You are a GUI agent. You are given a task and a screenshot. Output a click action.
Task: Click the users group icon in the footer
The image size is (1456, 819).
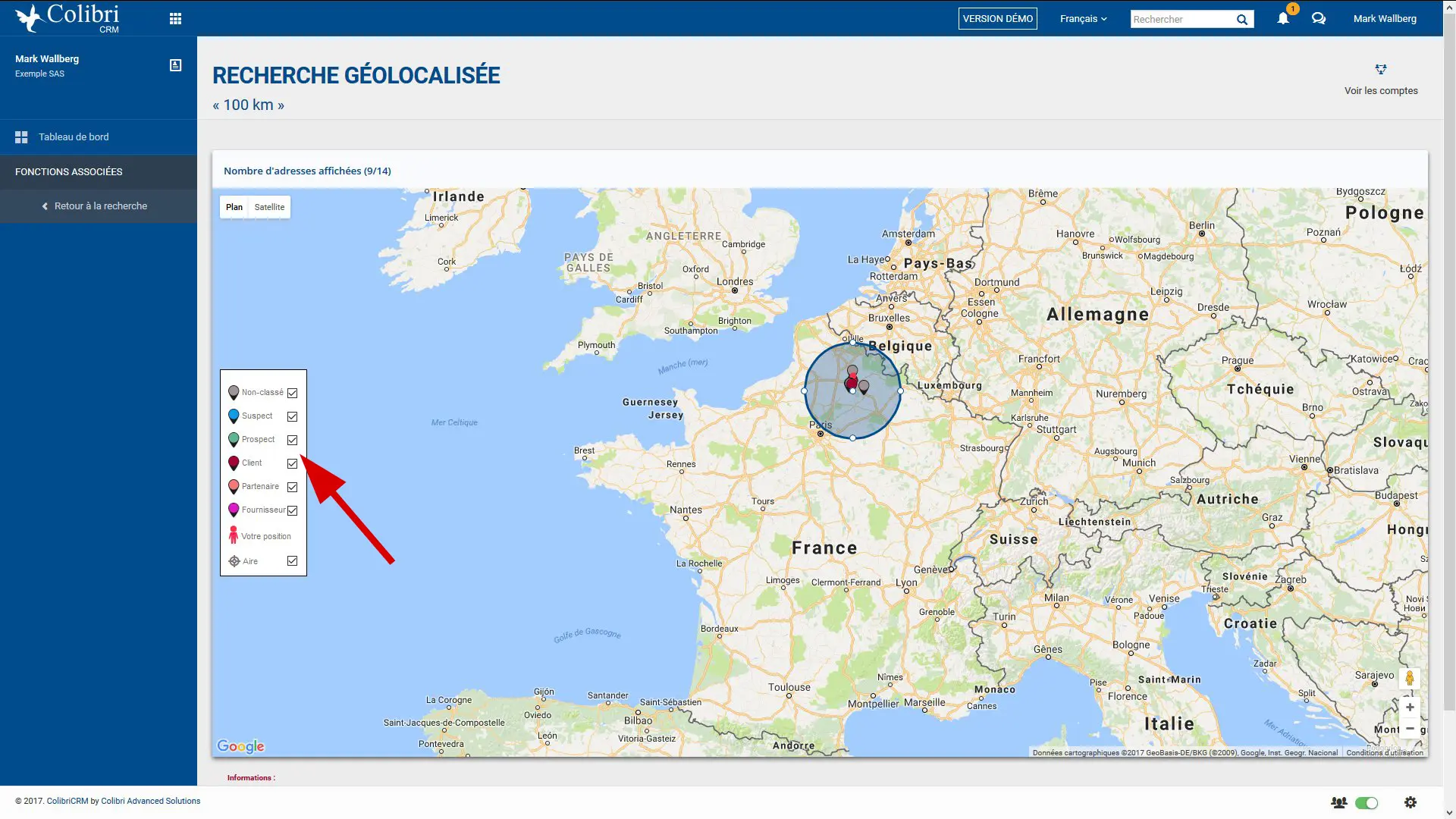[1338, 802]
